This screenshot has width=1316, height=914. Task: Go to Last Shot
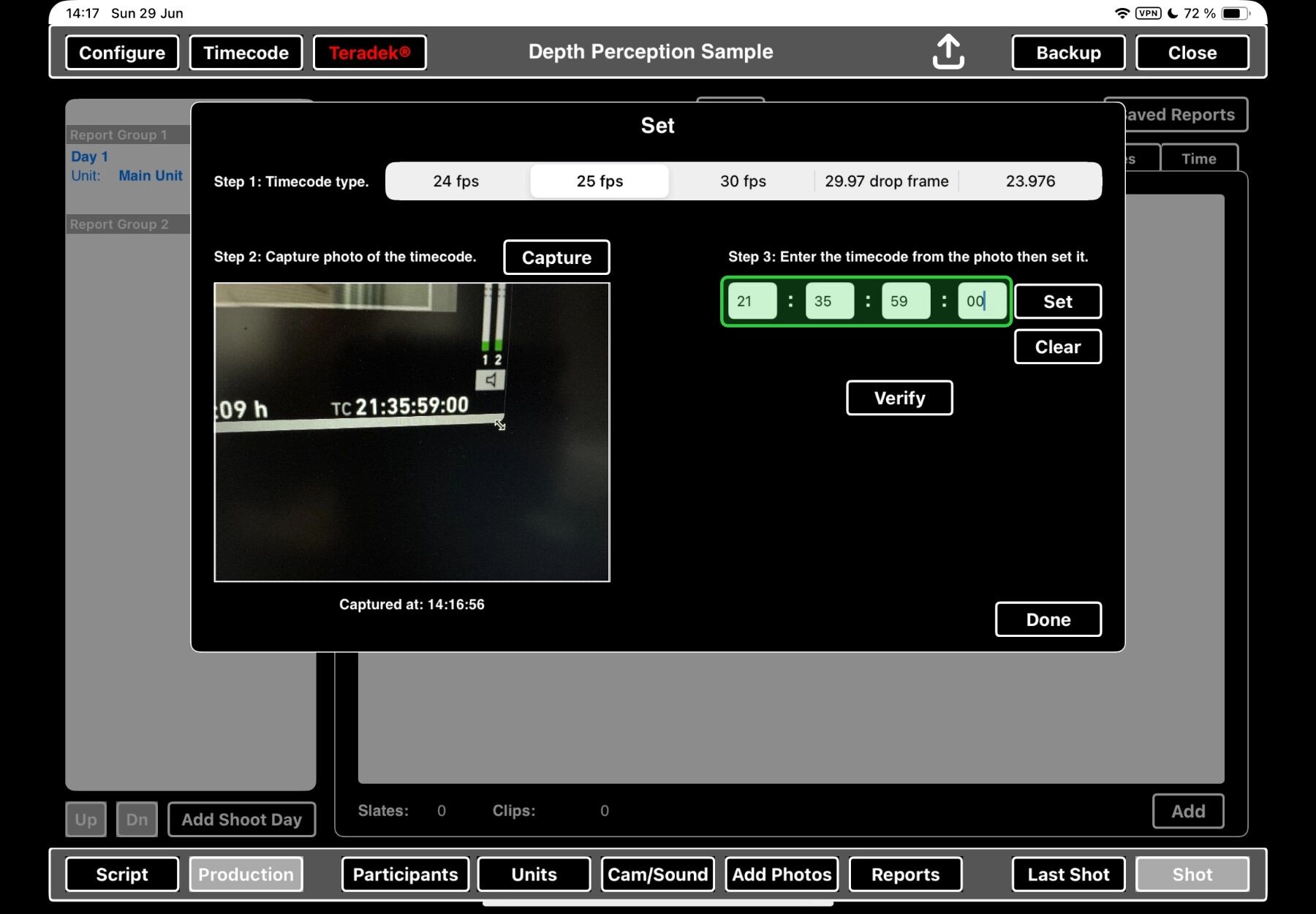point(1069,875)
